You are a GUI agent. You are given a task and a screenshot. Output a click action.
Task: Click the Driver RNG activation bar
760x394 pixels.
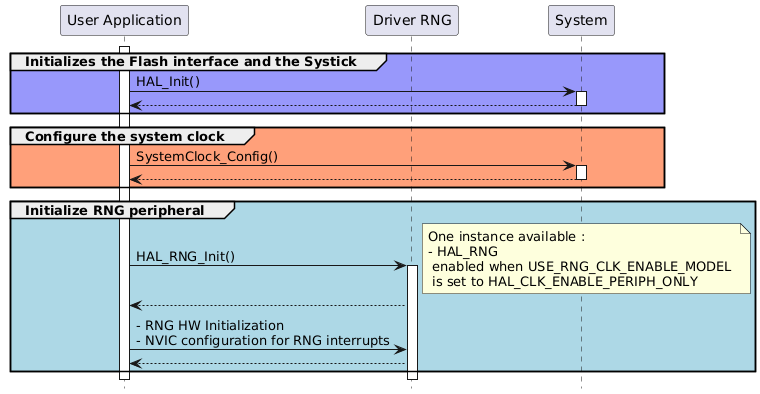(x=412, y=322)
